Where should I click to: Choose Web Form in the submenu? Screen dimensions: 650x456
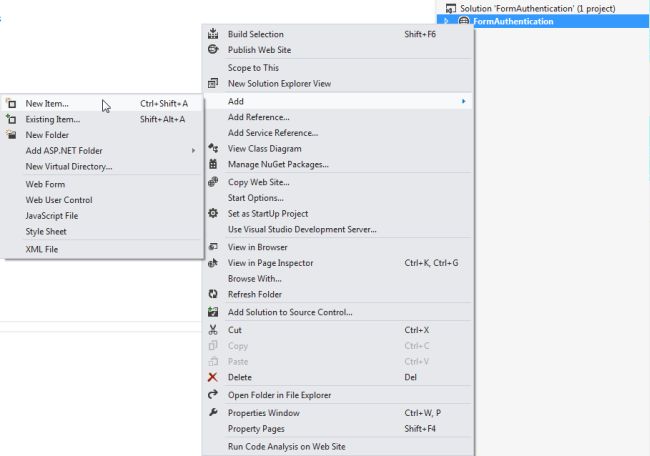[45, 184]
